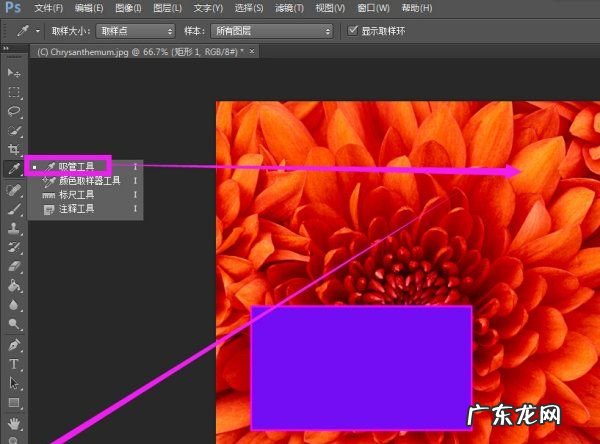Open the 样本 dropdown
This screenshot has width=600, height=444.
(271, 31)
